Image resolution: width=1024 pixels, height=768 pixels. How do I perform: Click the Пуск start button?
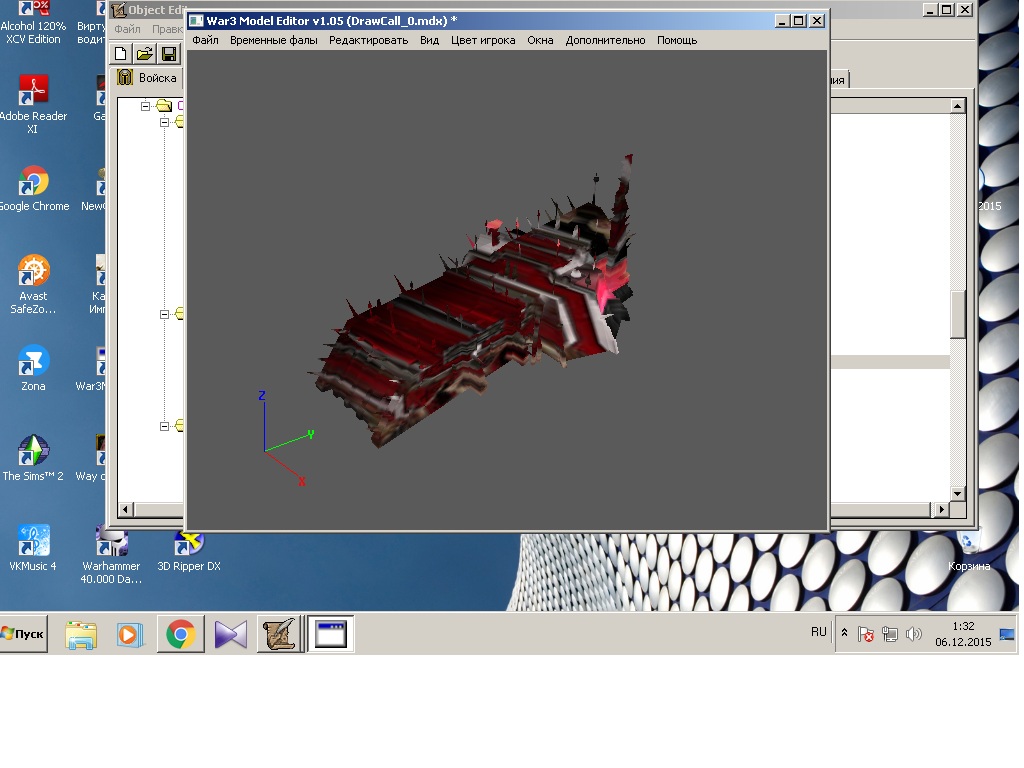point(24,634)
